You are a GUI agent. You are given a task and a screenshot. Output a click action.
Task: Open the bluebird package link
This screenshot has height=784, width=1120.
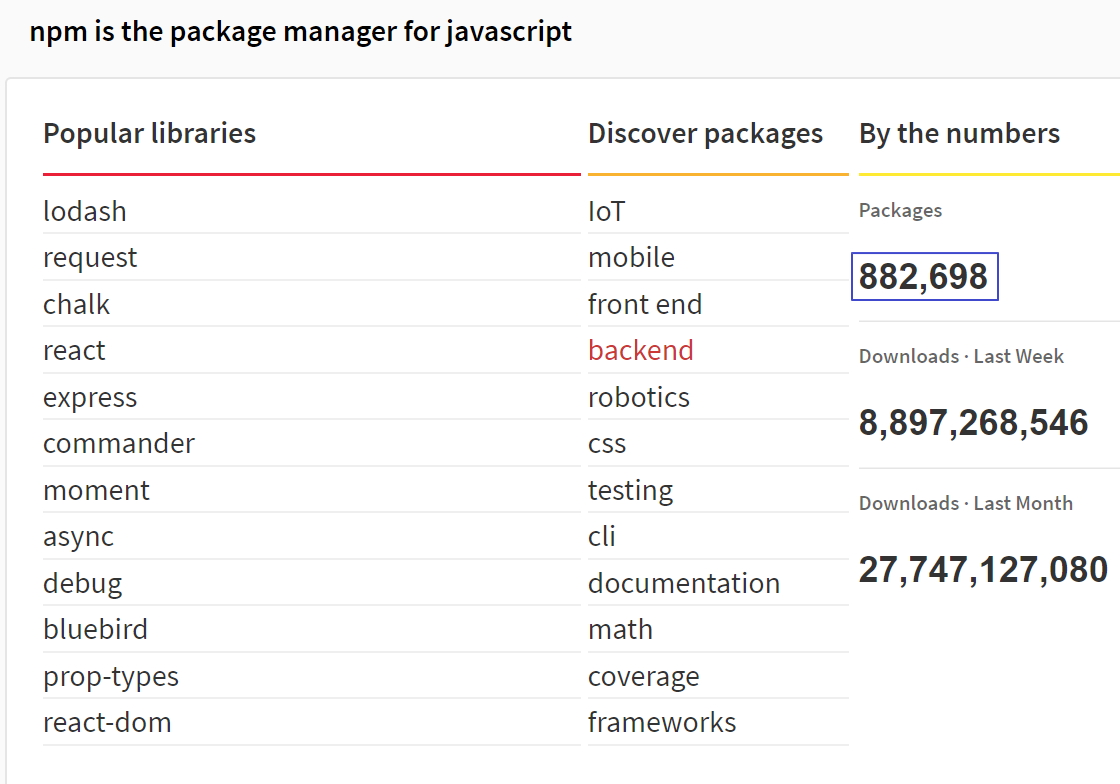[x=95, y=630]
